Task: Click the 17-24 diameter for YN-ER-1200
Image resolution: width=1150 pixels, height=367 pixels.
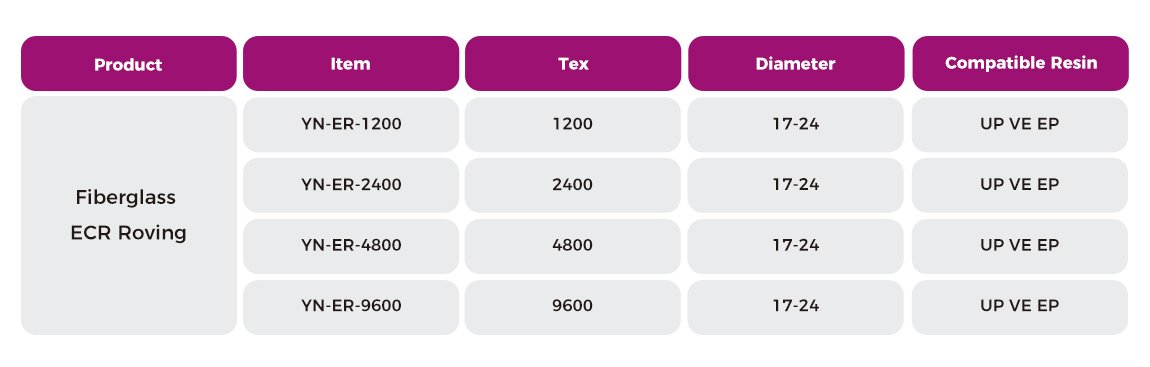Action: [x=796, y=125]
